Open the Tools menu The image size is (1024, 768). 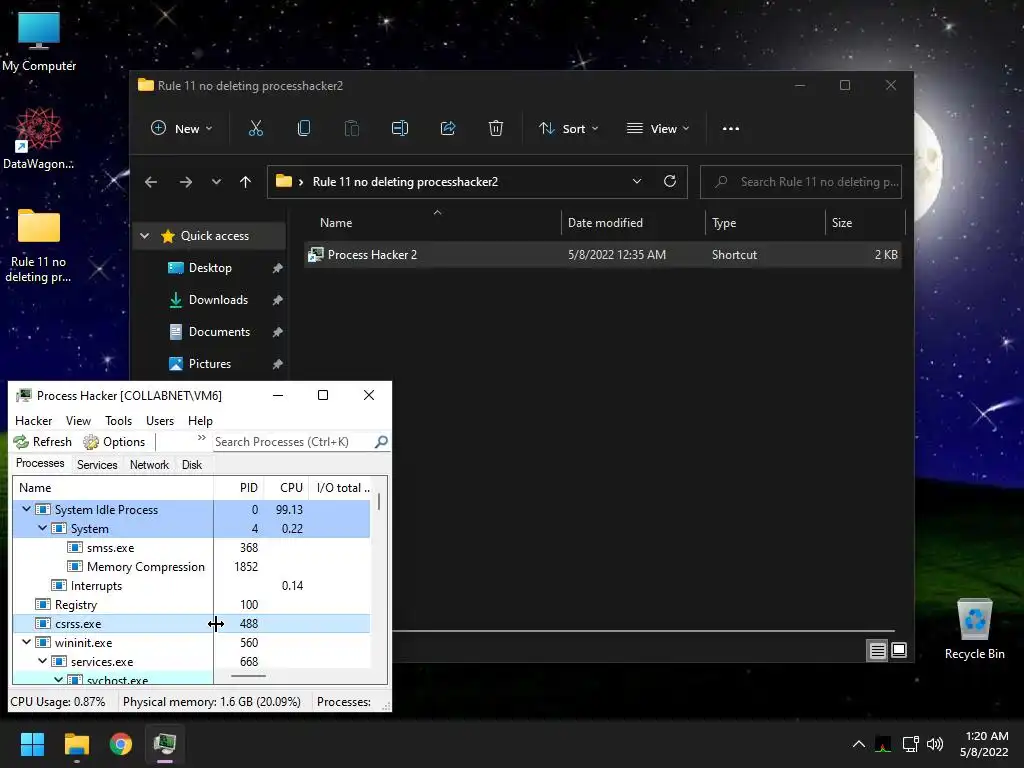pyautogui.click(x=118, y=421)
